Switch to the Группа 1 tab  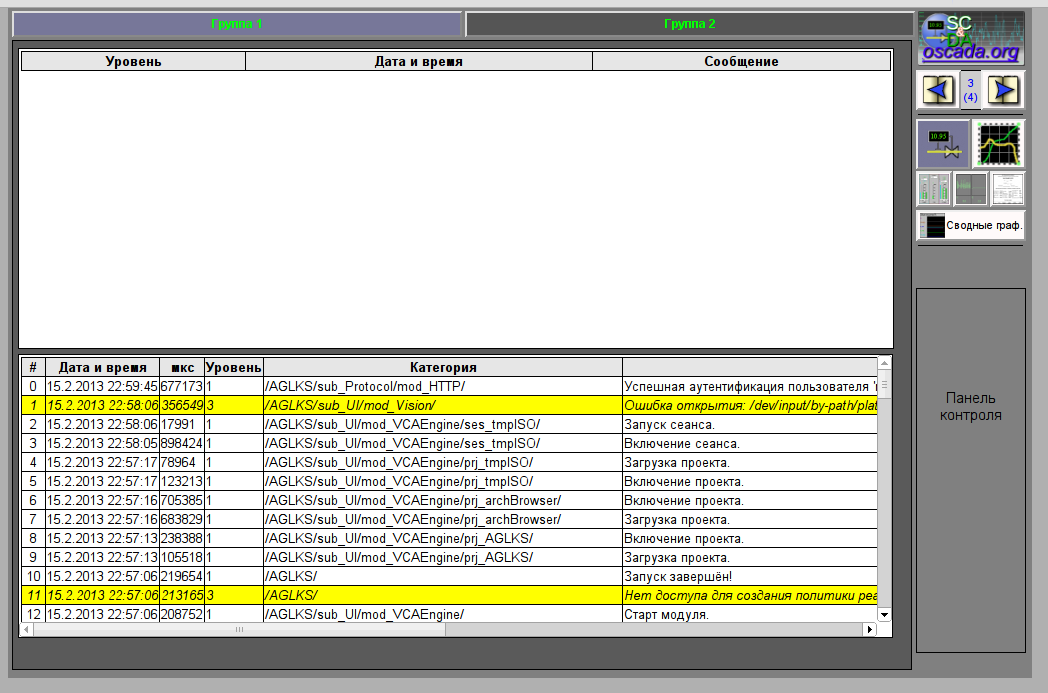pyautogui.click(x=236, y=24)
